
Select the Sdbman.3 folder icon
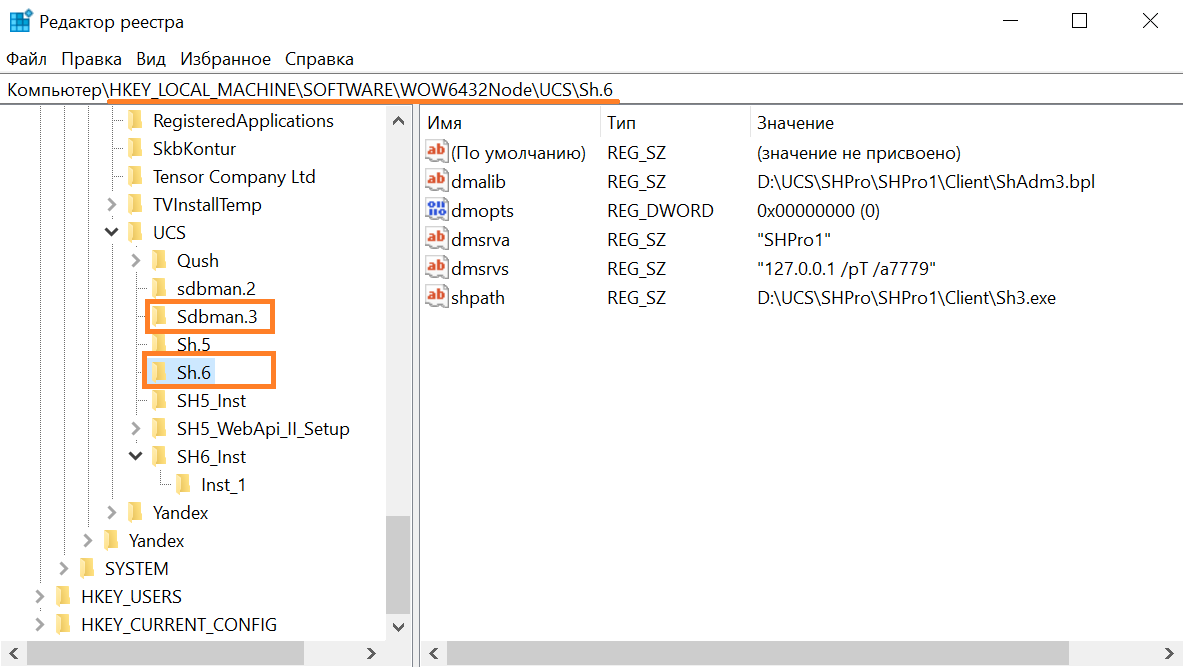tap(159, 317)
